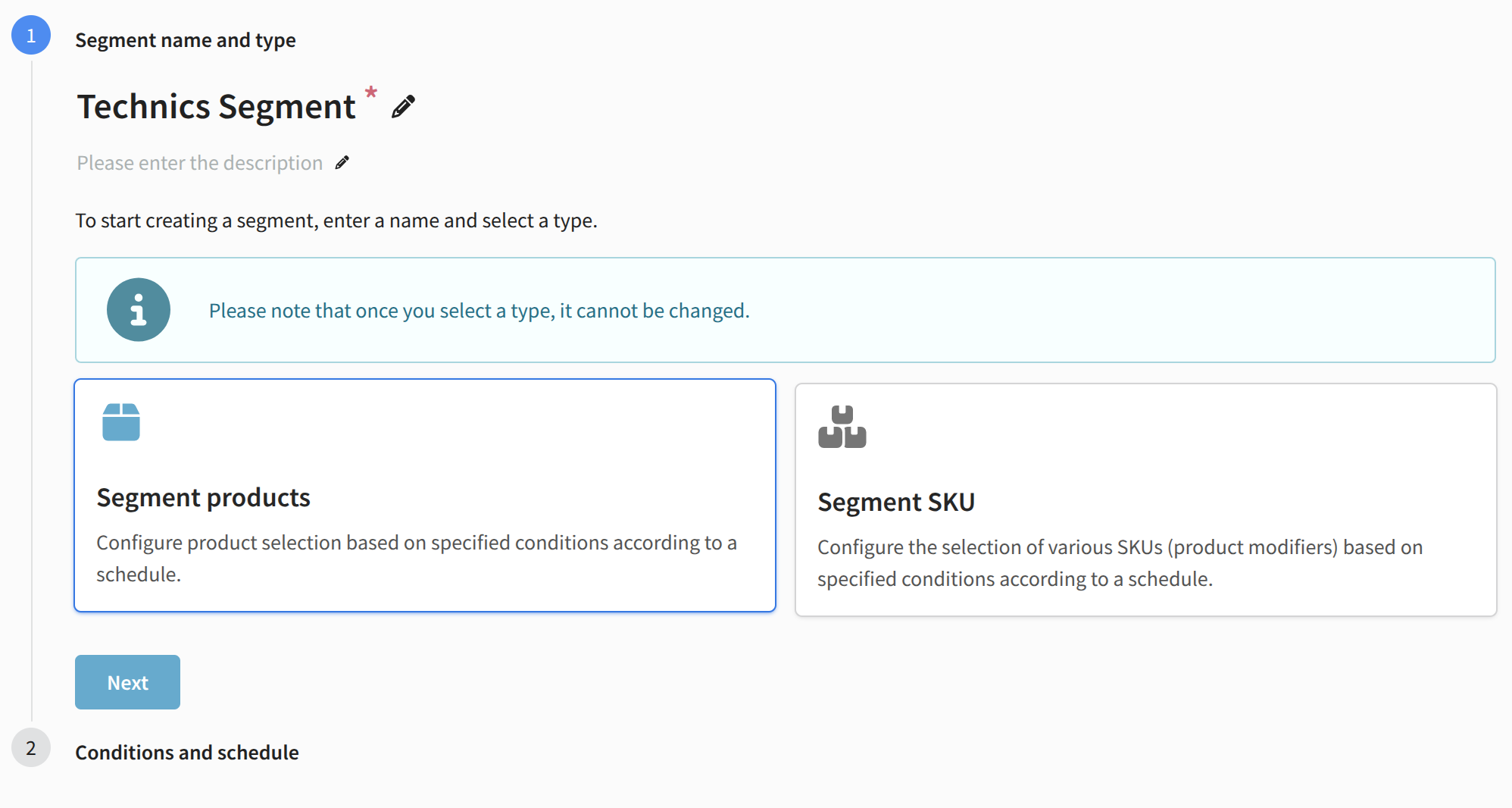This screenshot has width=1512, height=808.
Task: Click the stacked boxes icon in Segment SKU
Action: (x=842, y=427)
